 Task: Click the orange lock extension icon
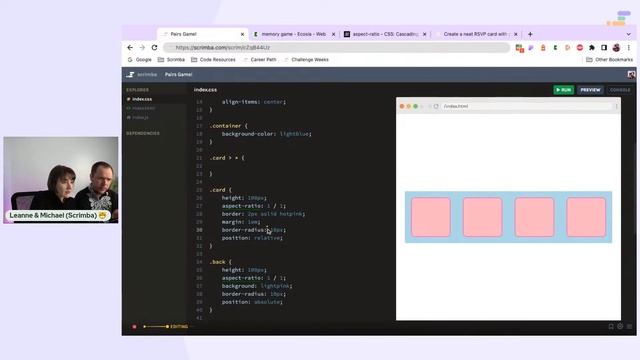click(543, 48)
